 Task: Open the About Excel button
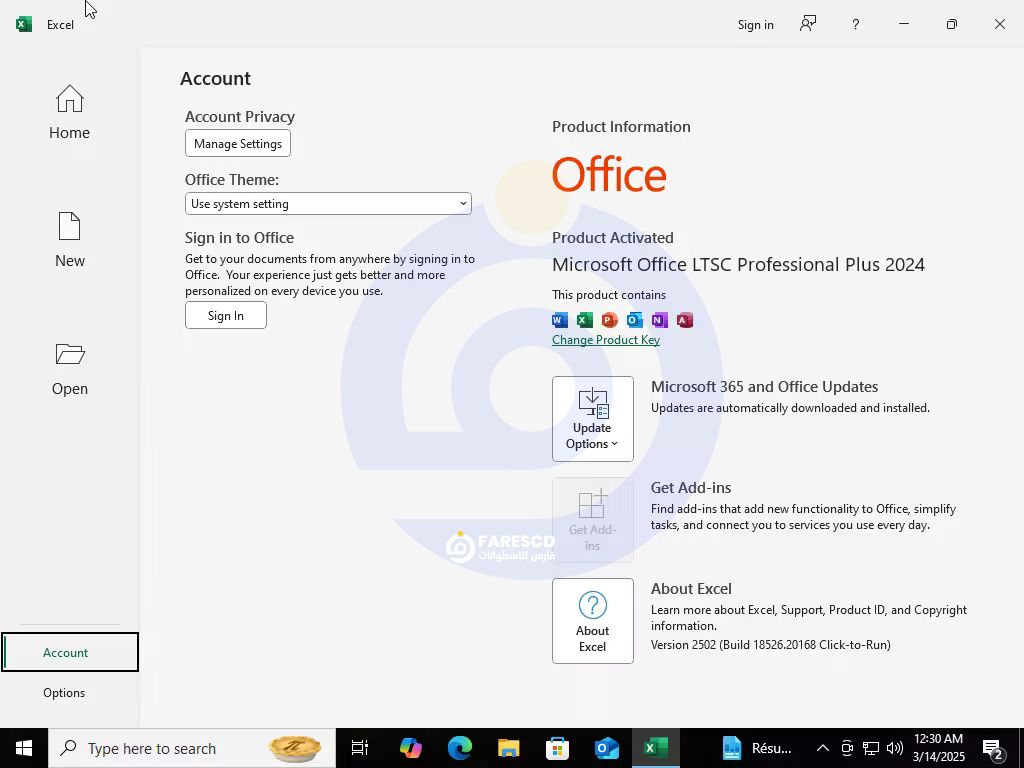click(592, 620)
